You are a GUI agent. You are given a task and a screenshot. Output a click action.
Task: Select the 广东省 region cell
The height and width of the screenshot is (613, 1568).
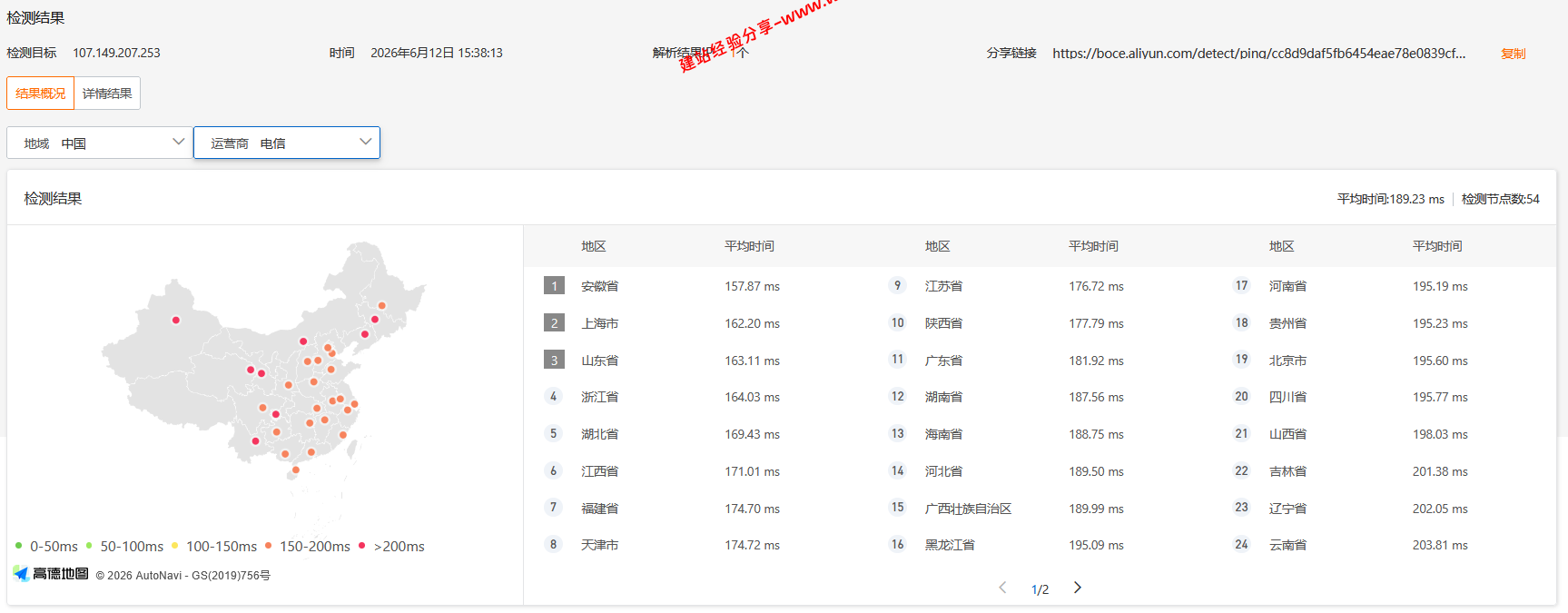pos(943,361)
